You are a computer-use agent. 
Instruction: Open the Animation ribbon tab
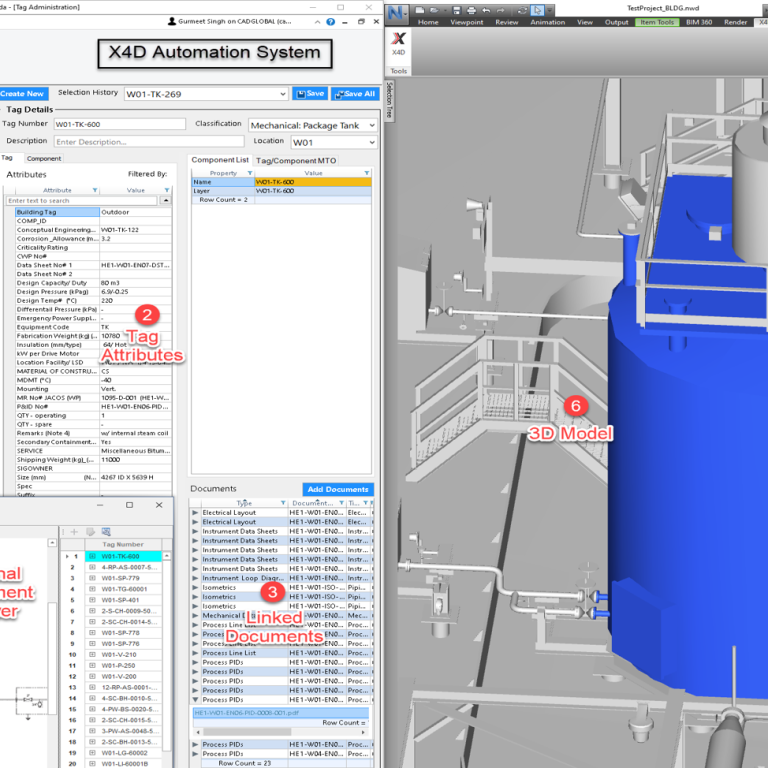coord(548,22)
